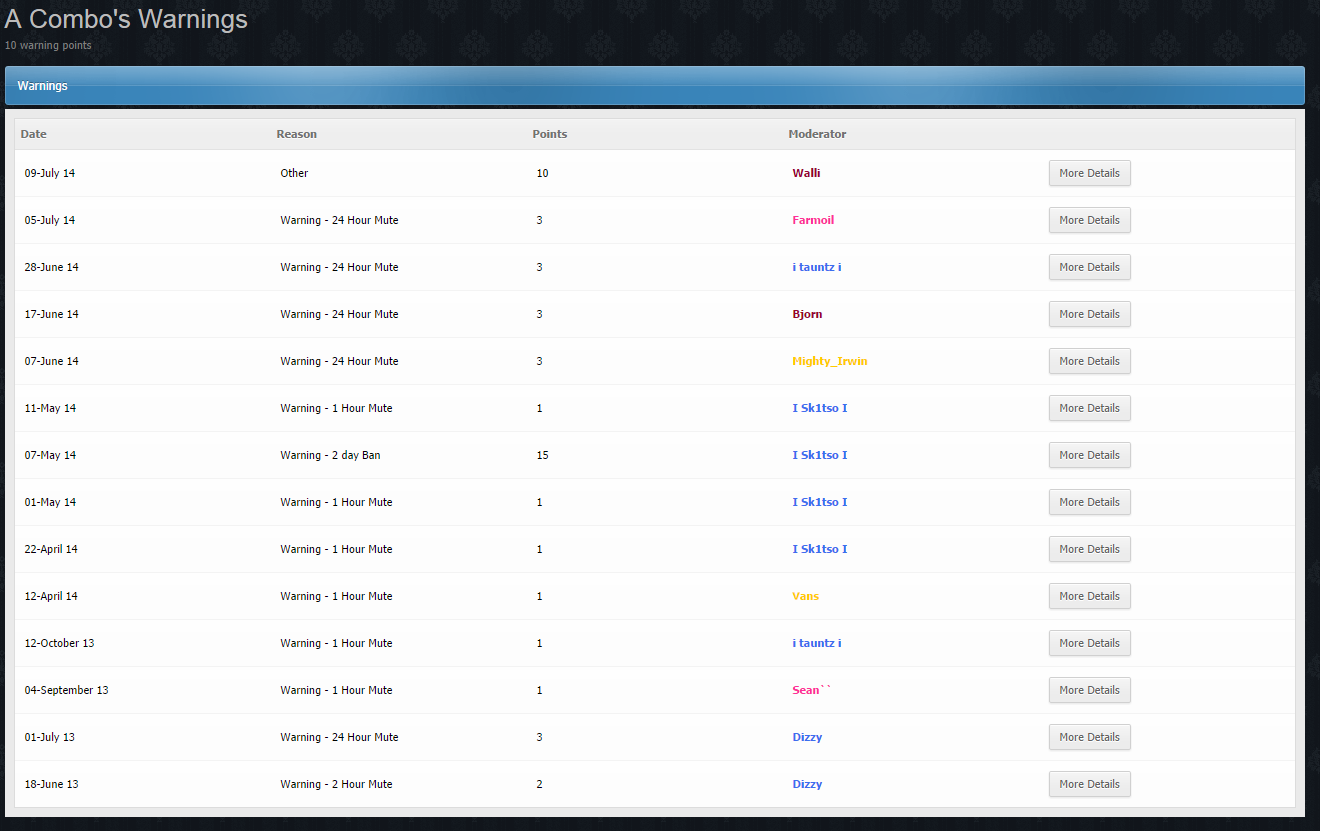Click Dizzy in the 18-June 13 row
Viewport: 1320px width, 831px height.
point(807,784)
